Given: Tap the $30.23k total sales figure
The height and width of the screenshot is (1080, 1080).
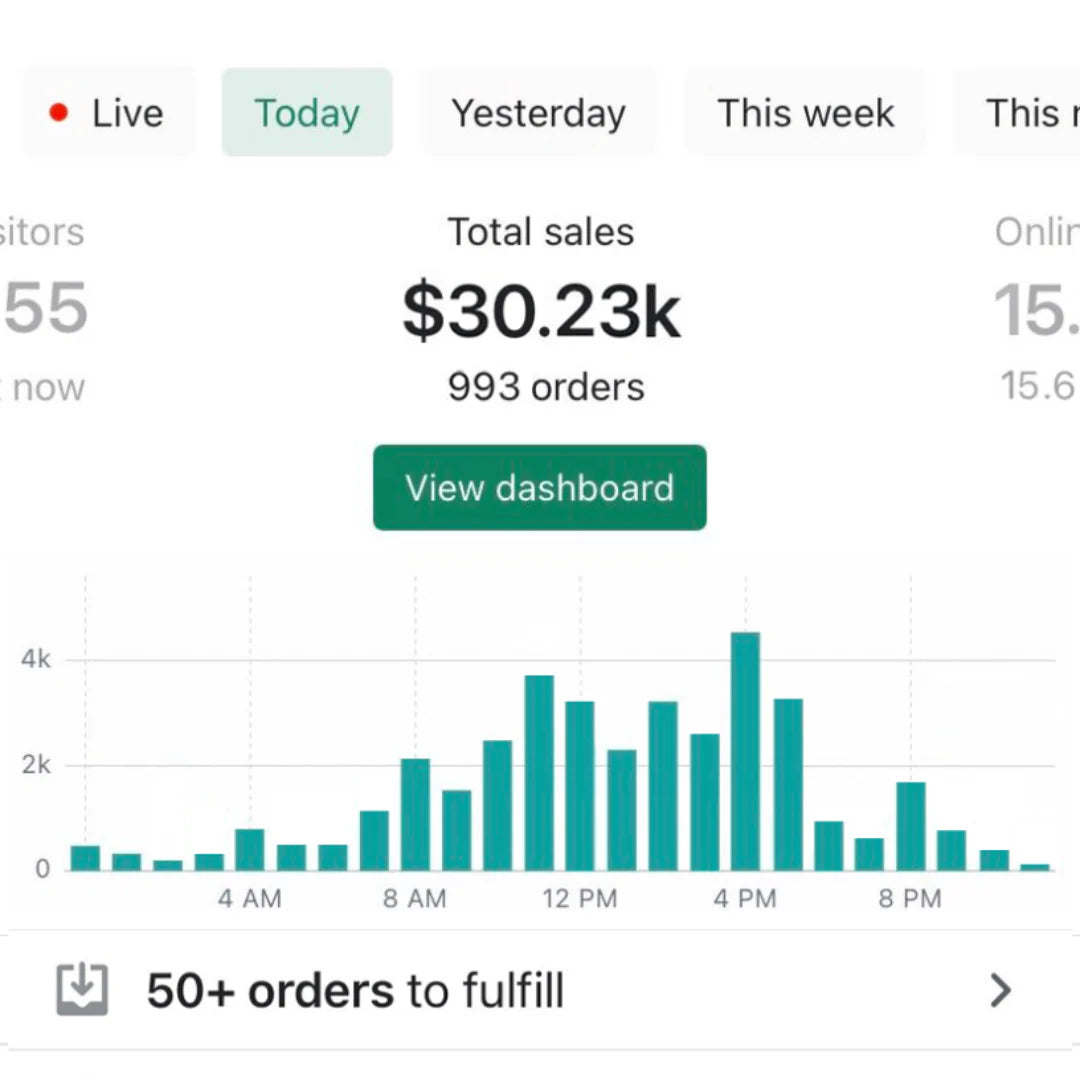Looking at the screenshot, I should coord(541,311).
